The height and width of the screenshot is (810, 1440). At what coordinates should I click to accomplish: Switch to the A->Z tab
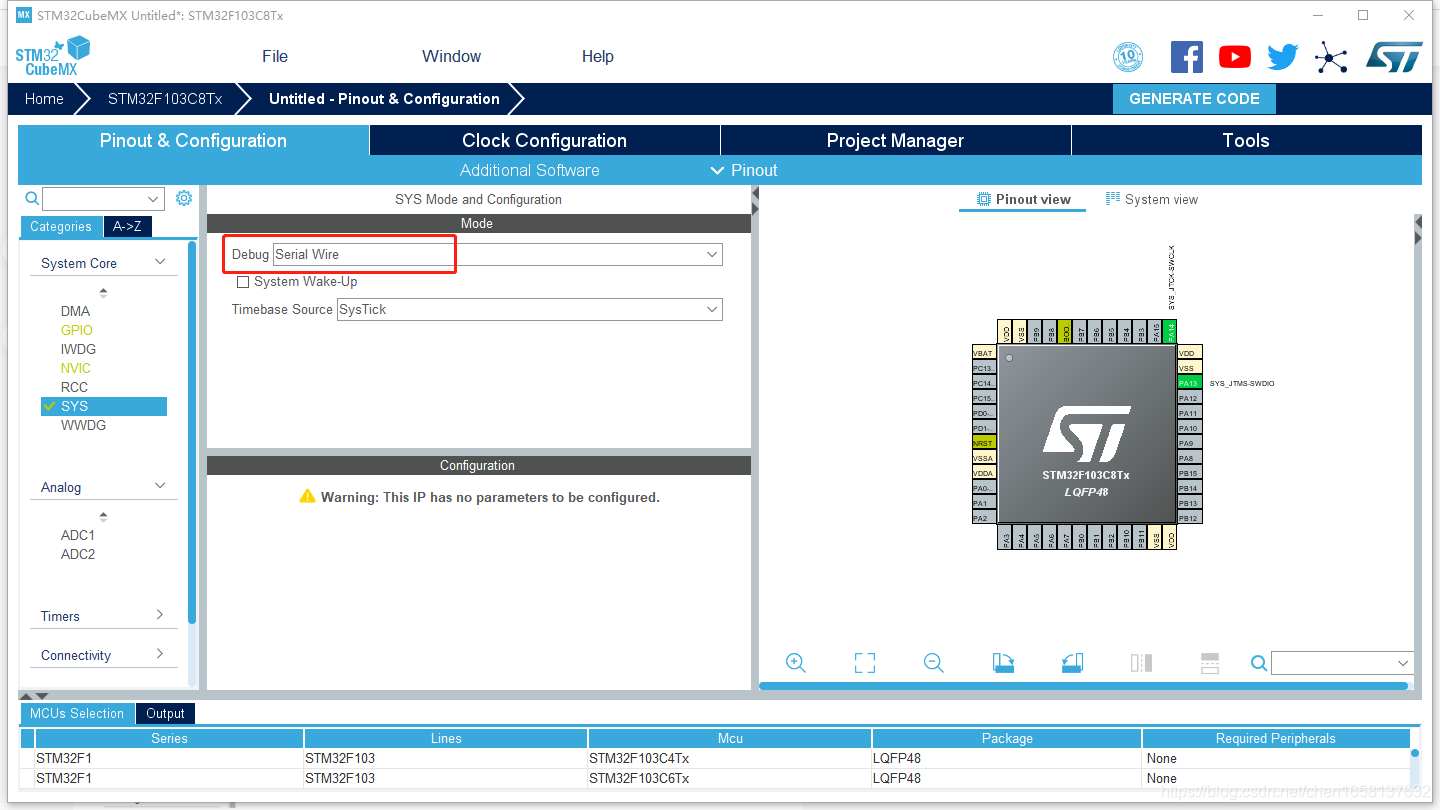[127, 227]
